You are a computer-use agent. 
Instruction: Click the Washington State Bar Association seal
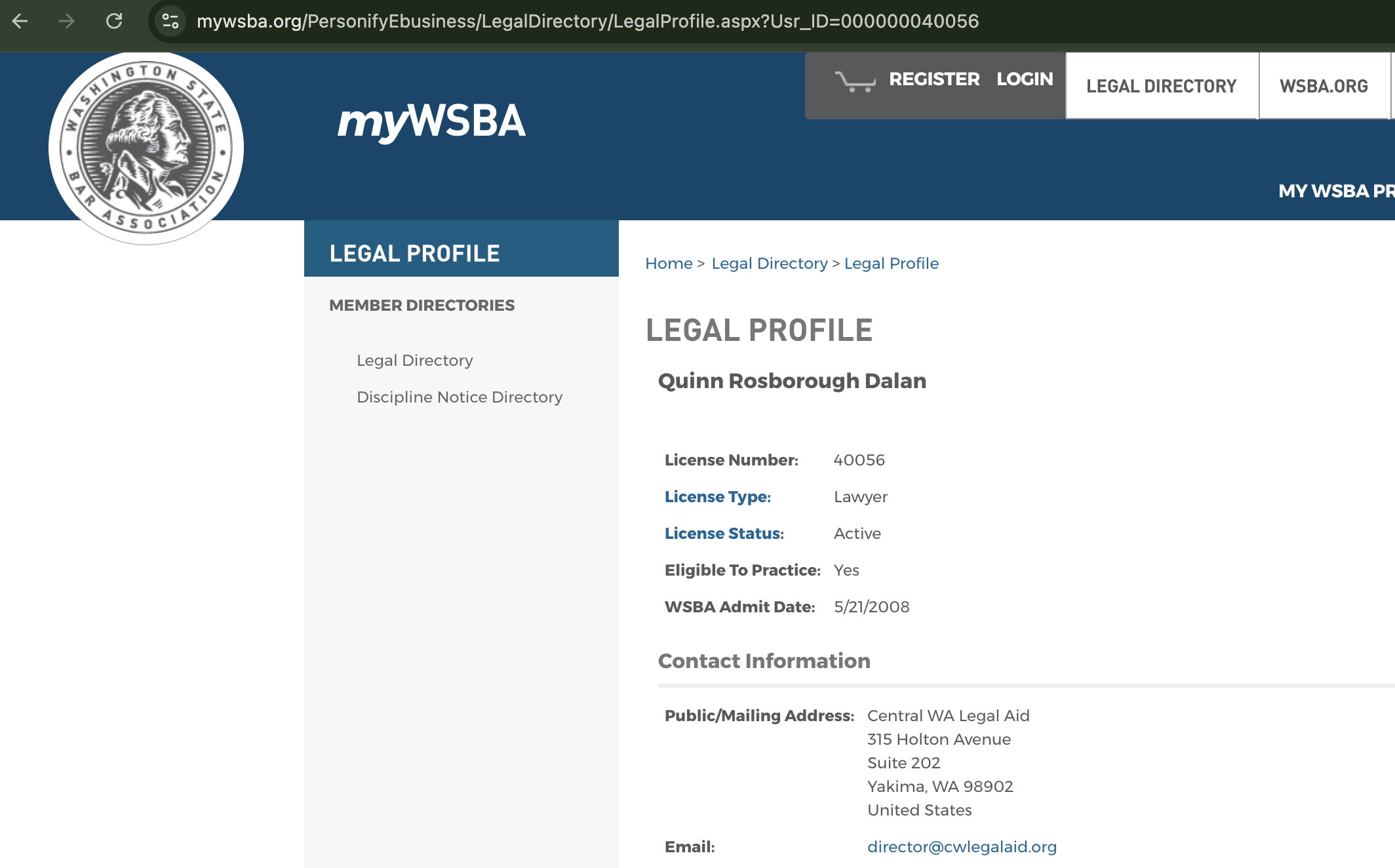[x=146, y=148]
